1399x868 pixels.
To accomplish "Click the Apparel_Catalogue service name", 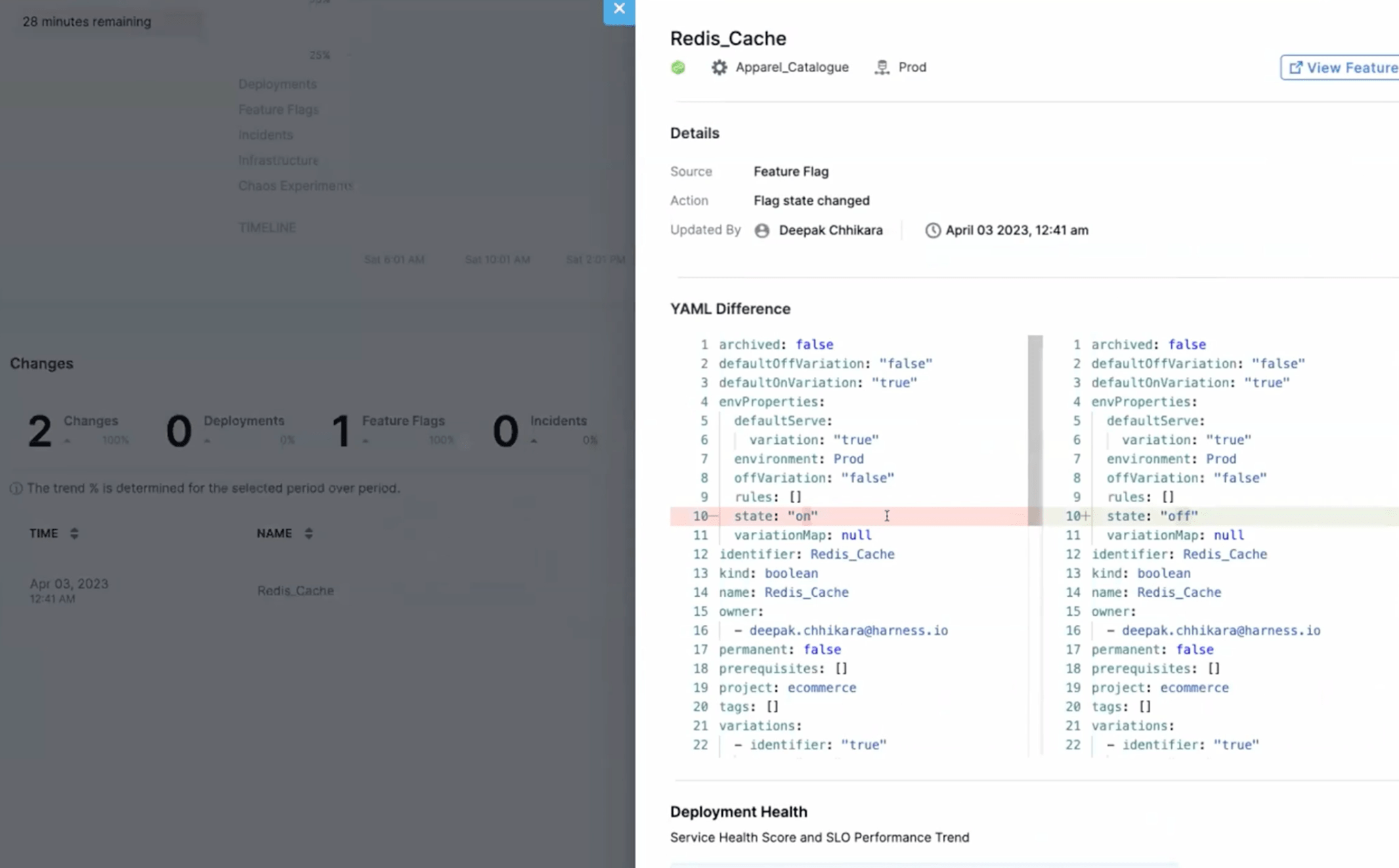I will pyautogui.click(x=792, y=68).
